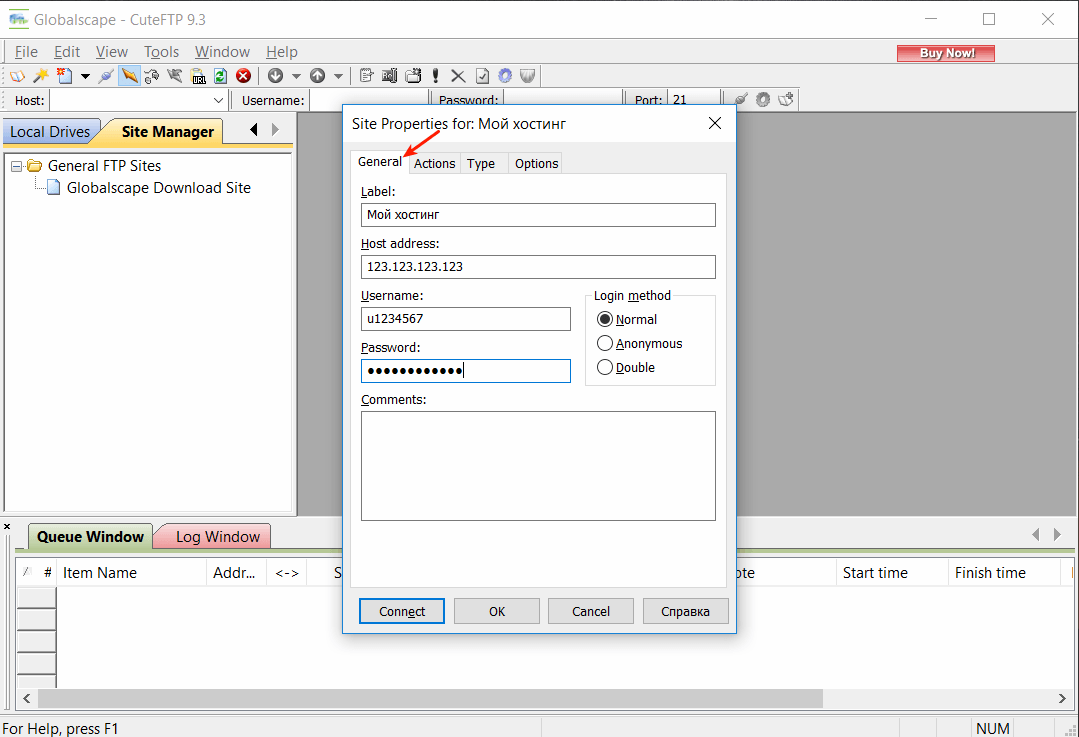1079x737 pixels.
Task: Click Host address field 123.123.123.123
Action: pos(538,267)
